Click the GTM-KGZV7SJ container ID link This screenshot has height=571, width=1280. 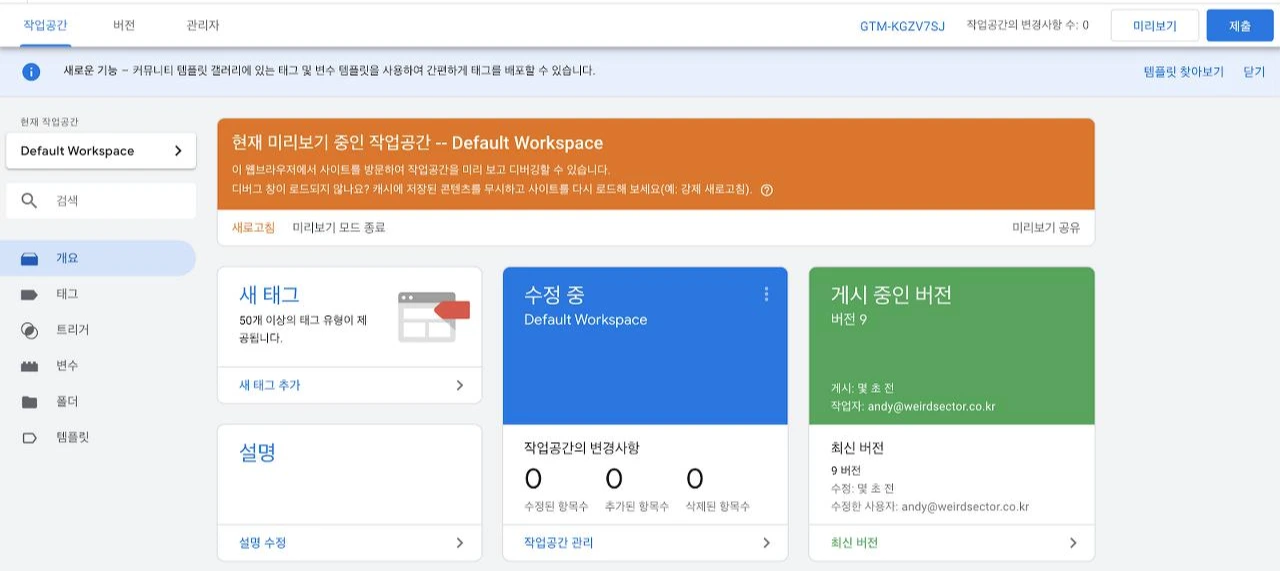coord(902,26)
